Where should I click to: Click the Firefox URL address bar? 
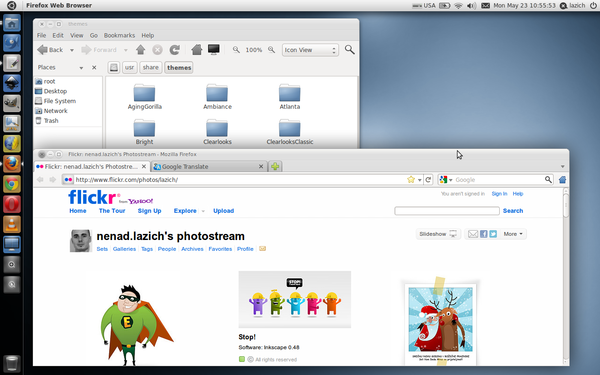239,179
